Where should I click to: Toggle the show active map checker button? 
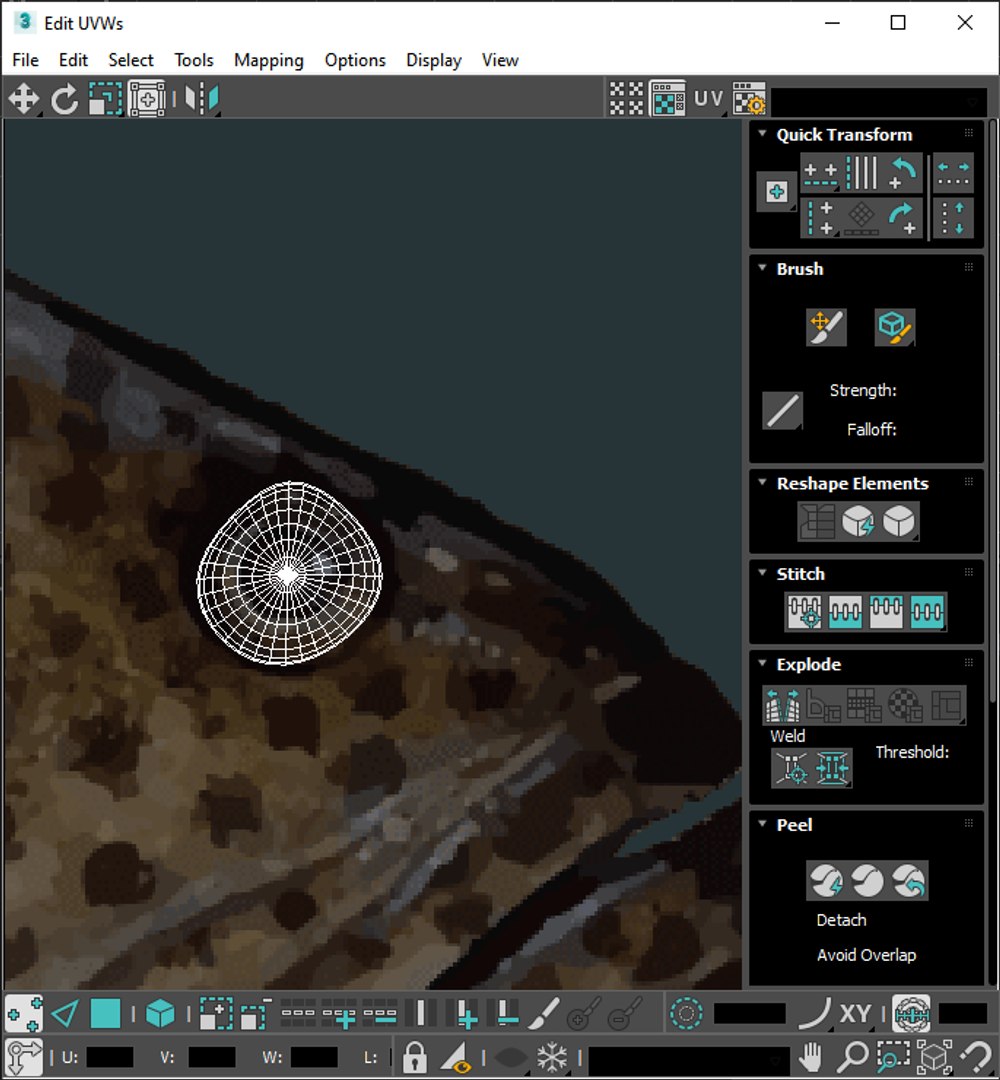(x=667, y=98)
